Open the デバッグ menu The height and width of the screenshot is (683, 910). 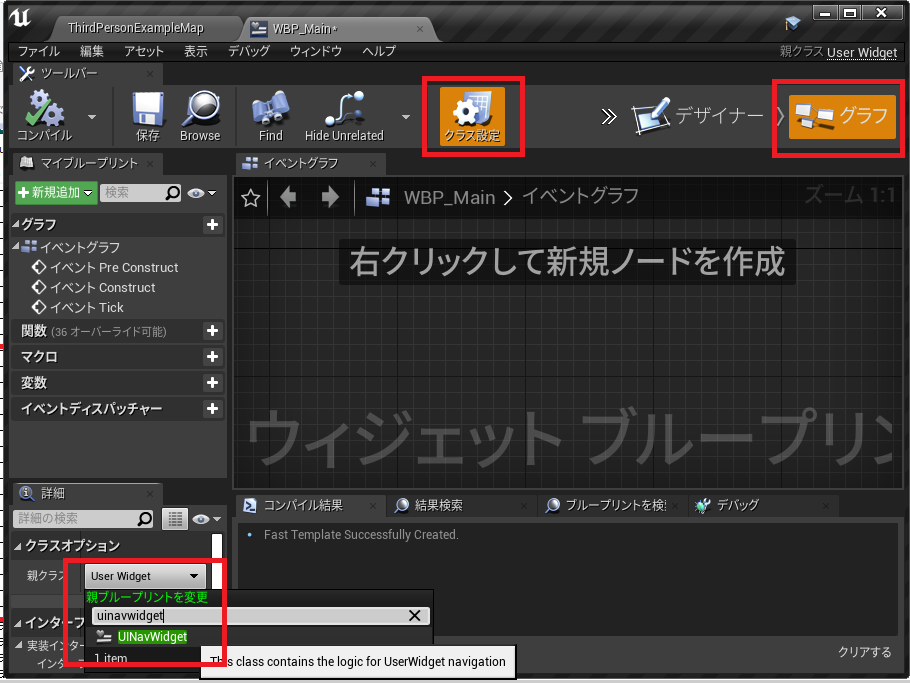coord(248,51)
